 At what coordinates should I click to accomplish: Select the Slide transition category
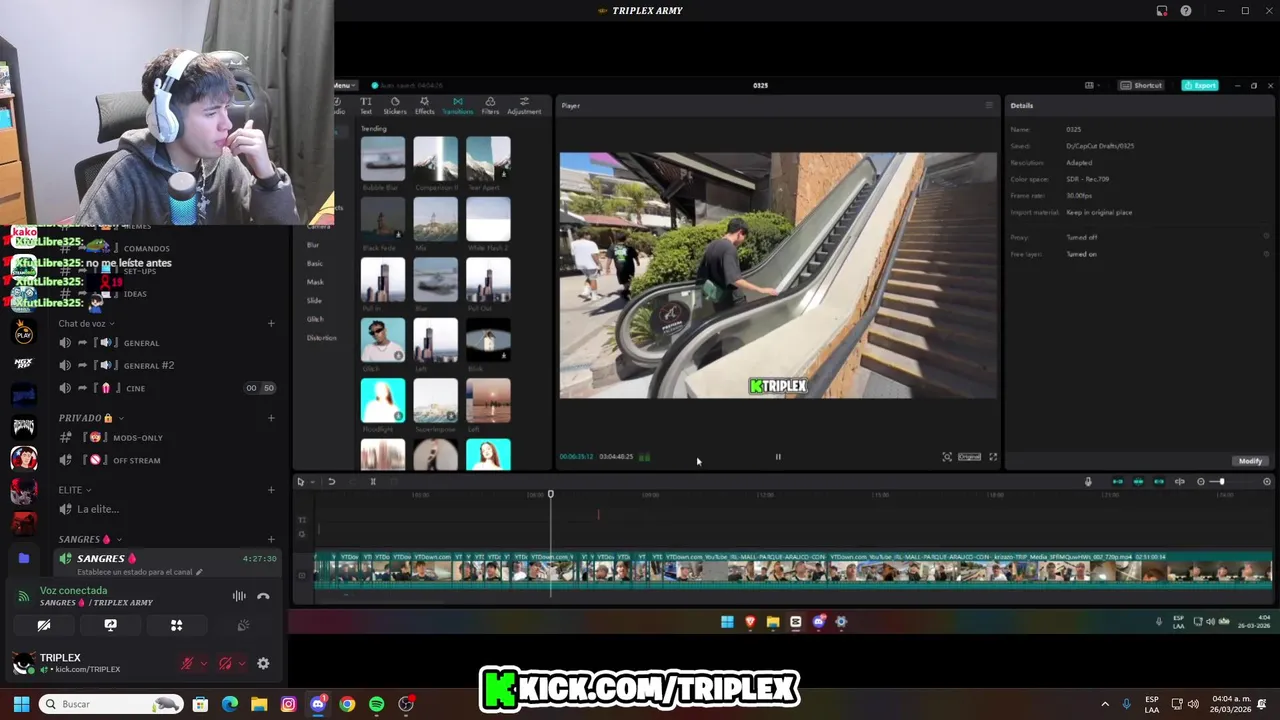[x=314, y=301]
